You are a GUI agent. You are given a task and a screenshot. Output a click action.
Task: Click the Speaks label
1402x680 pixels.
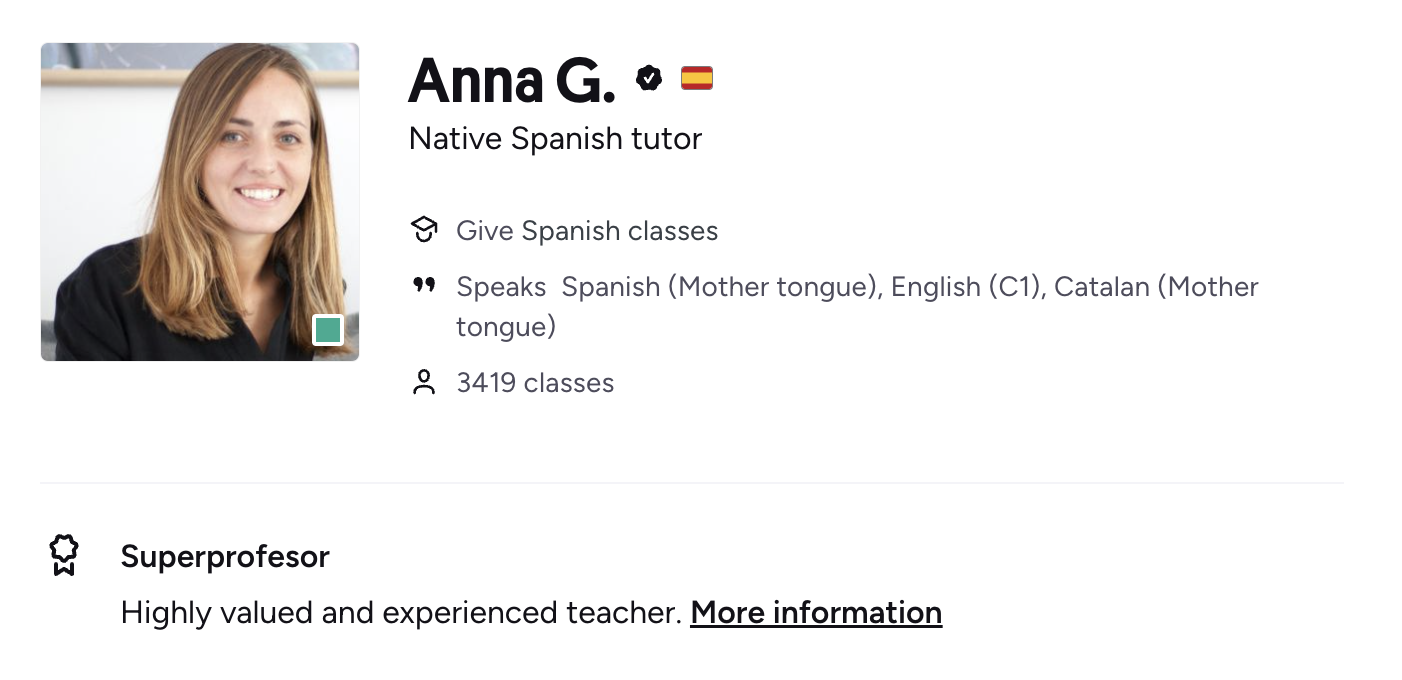point(501,287)
